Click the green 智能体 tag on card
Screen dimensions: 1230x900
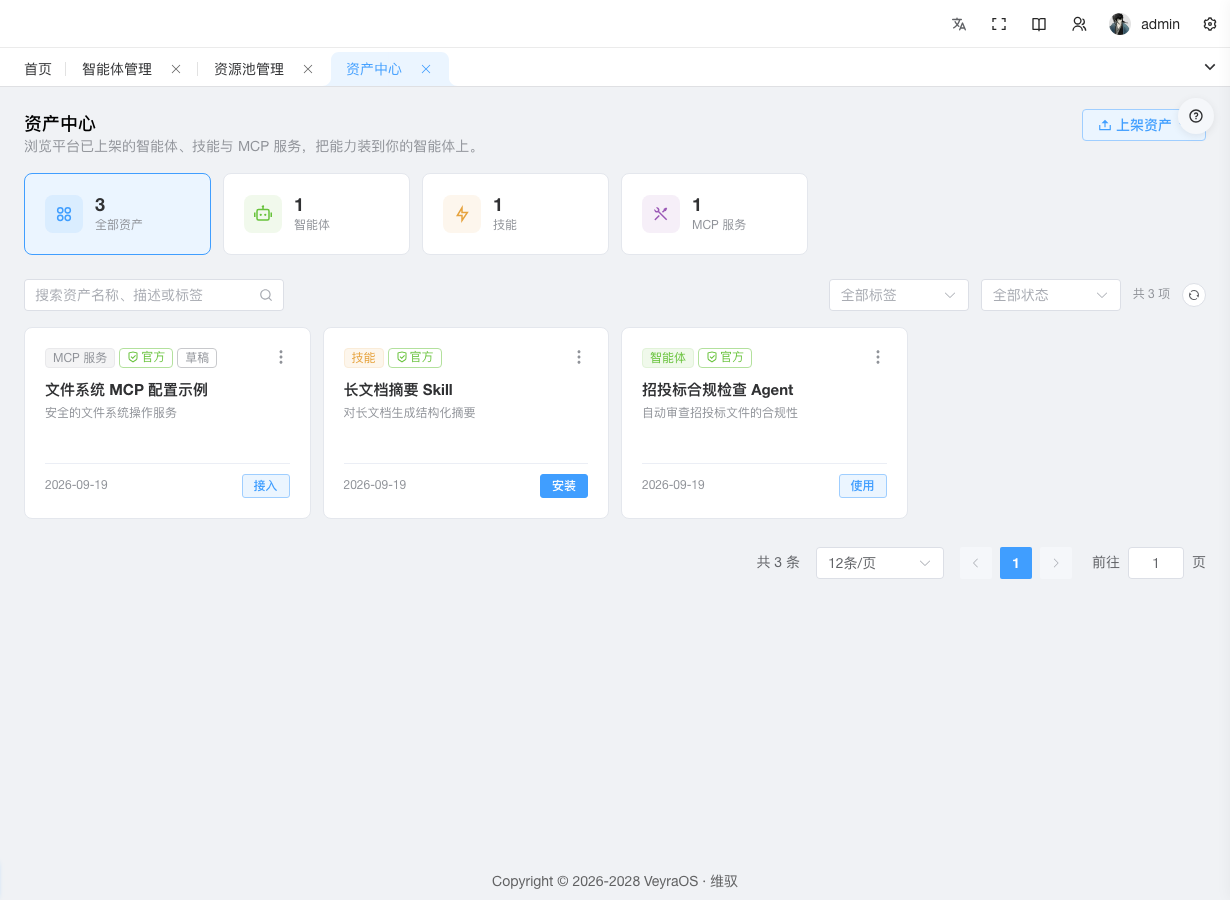(x=668, y=357)
